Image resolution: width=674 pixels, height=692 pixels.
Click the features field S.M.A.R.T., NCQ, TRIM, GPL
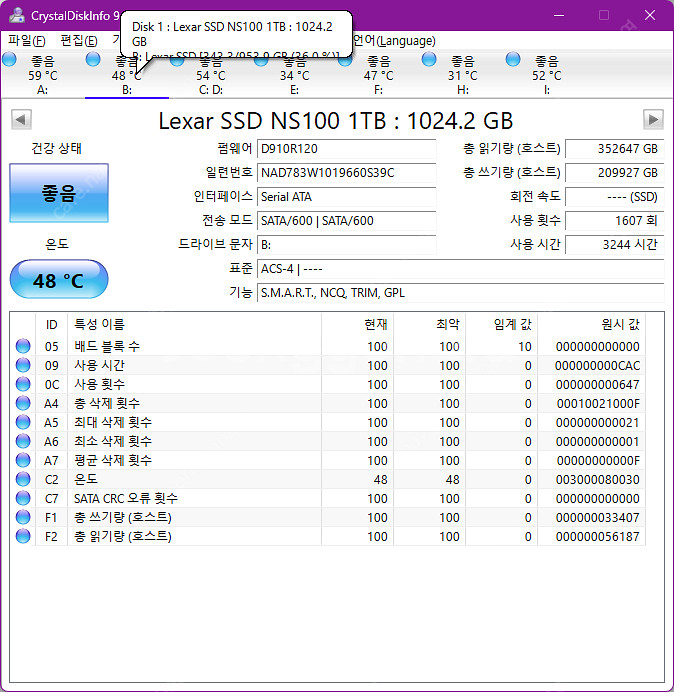pos(460,293)
